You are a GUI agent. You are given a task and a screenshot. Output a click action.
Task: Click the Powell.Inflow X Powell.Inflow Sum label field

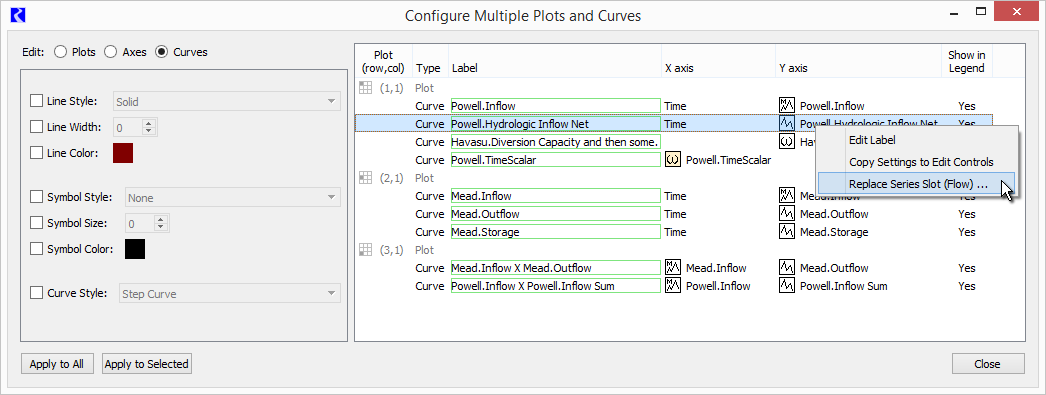pyautogui.click(x=555, y=286)
